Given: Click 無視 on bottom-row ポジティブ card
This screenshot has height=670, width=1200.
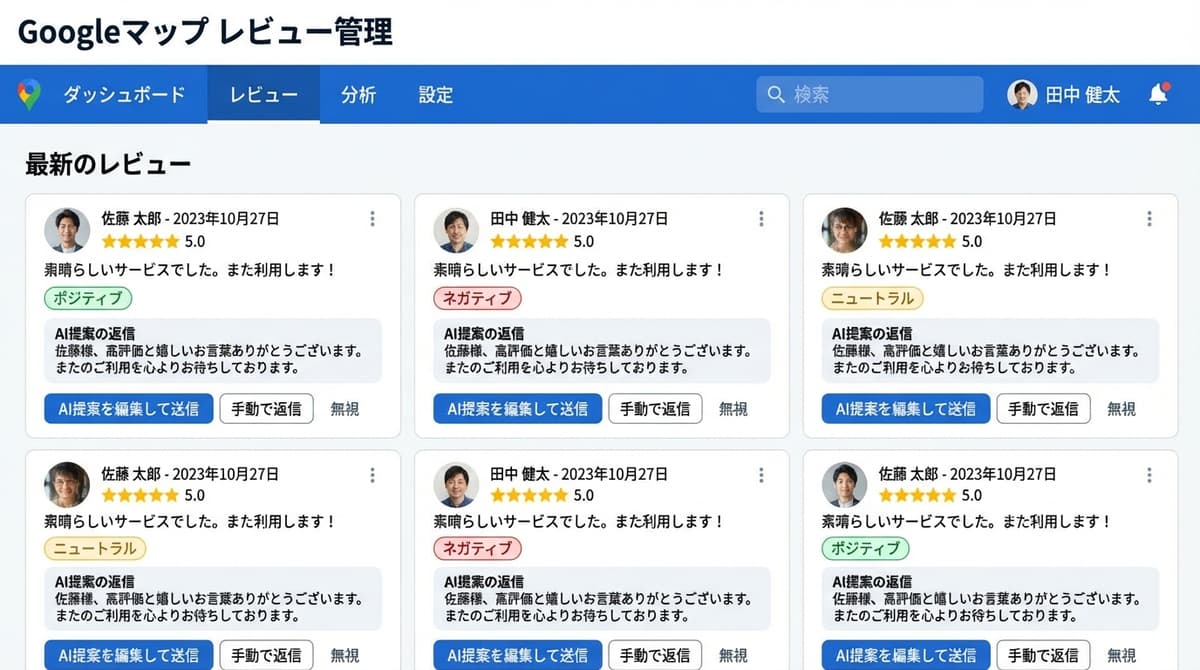Looking at the screenshot, I should tap(1121, 655).
